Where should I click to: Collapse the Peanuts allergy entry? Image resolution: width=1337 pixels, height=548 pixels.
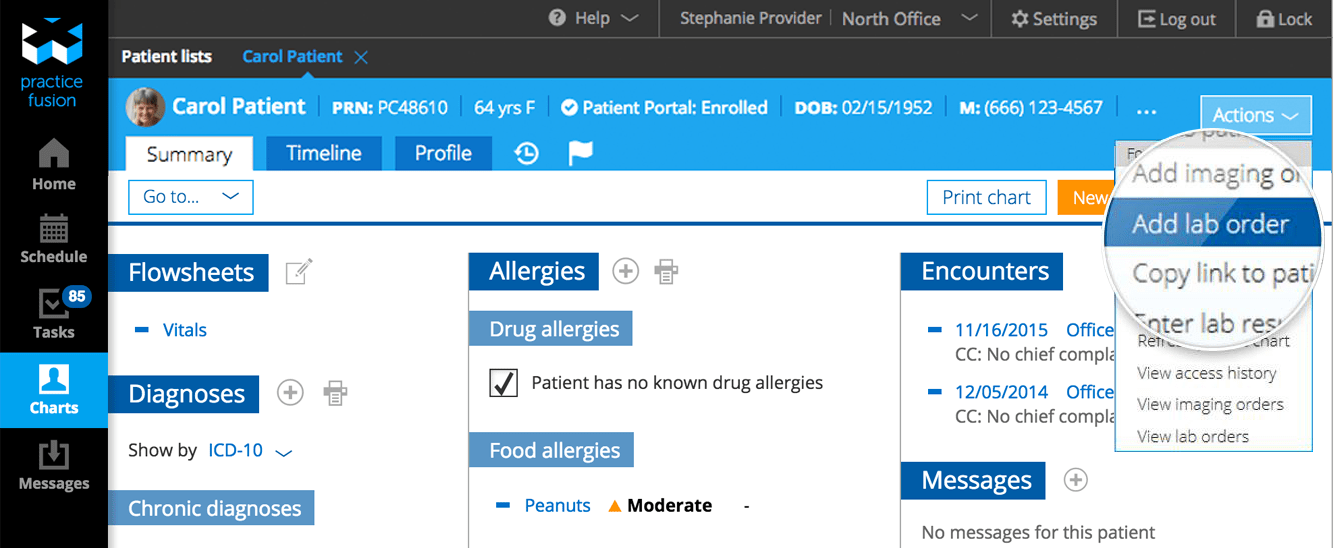[x=503, y=506]
